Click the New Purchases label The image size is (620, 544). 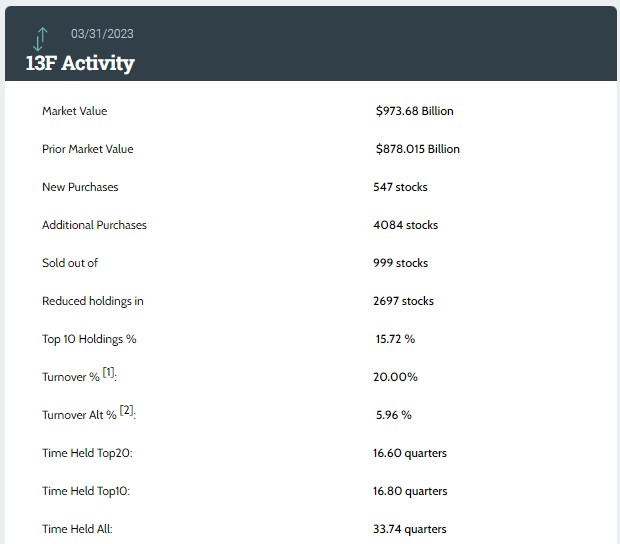point(80,187)
